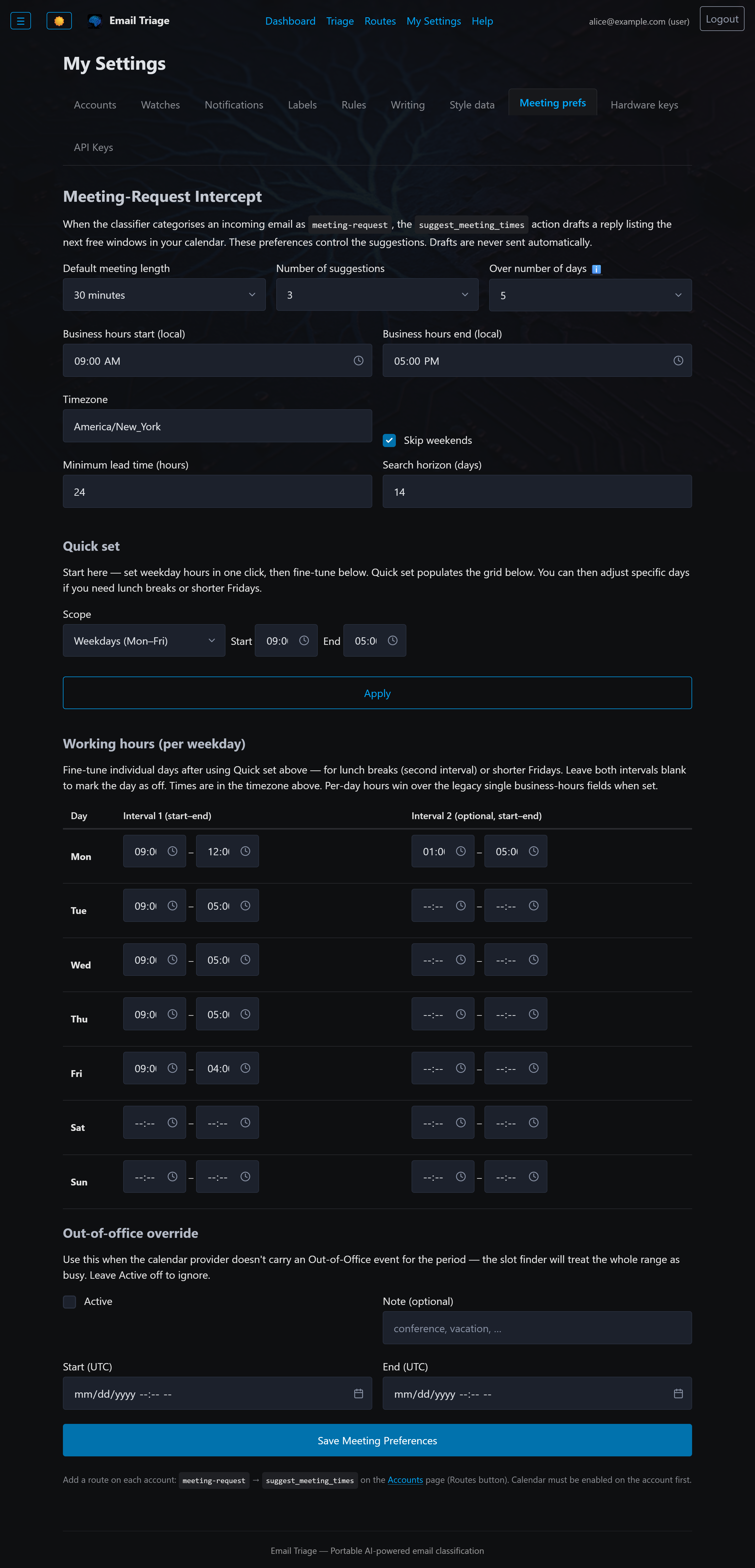Screen dimensions: 755x1568
Task: Enable the out-of-office Active checkbox
Action: click(x=69, y=1302)
